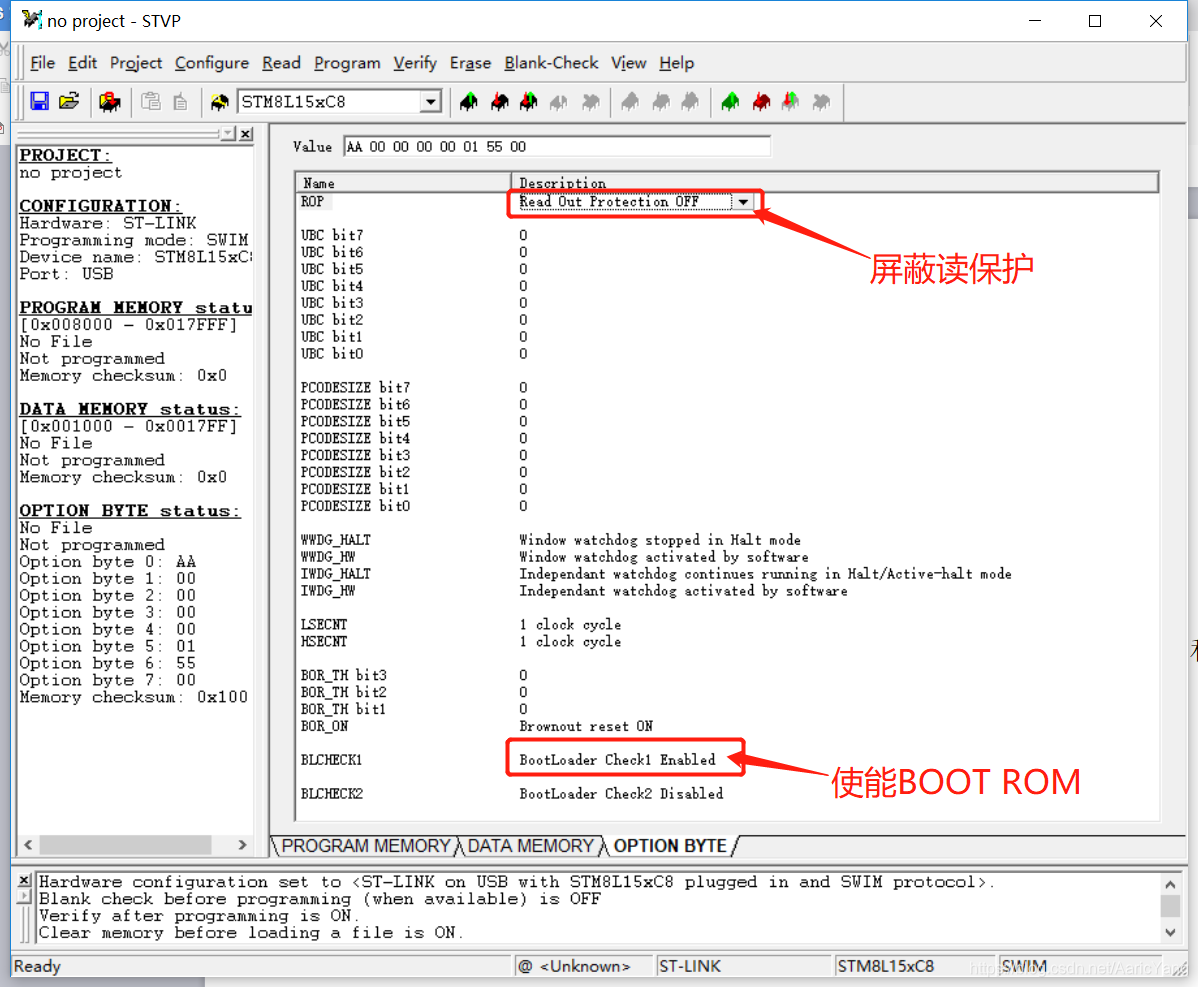Open the Edit menu
Image resolution: width=1198 pixels, height=987 pixels.
click(83, 63)
